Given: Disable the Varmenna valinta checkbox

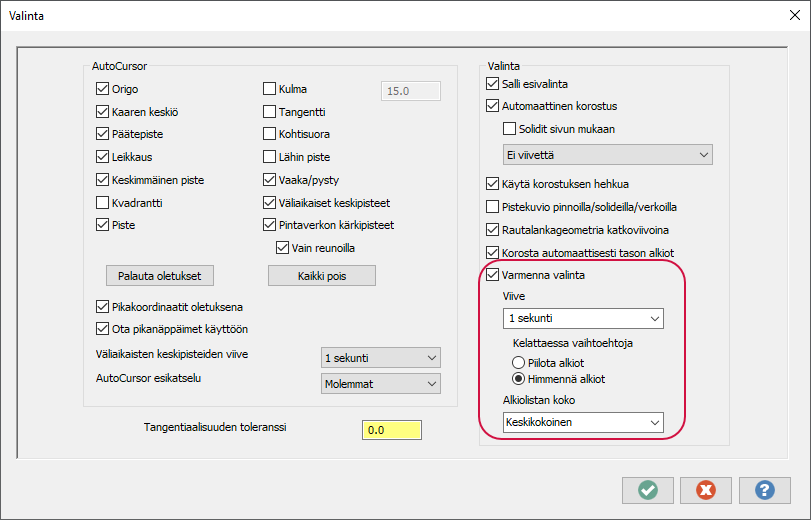Looking at the screenshot, I should click(x=492, y=275).
